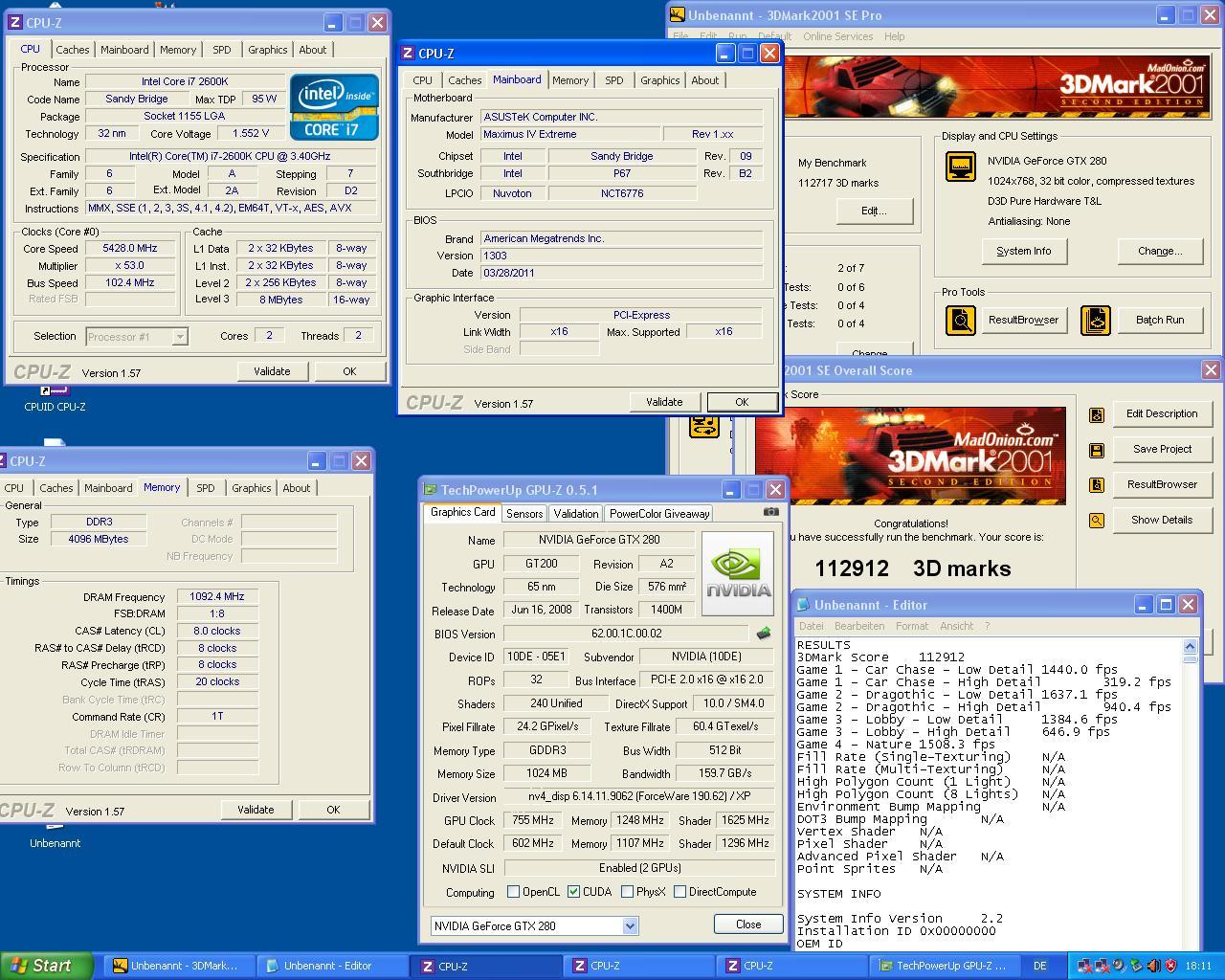This screenshot has height=980, width=1225.
Task: Select the CPUID CPU-Z desktop shortcut
Action: point(55,398)
